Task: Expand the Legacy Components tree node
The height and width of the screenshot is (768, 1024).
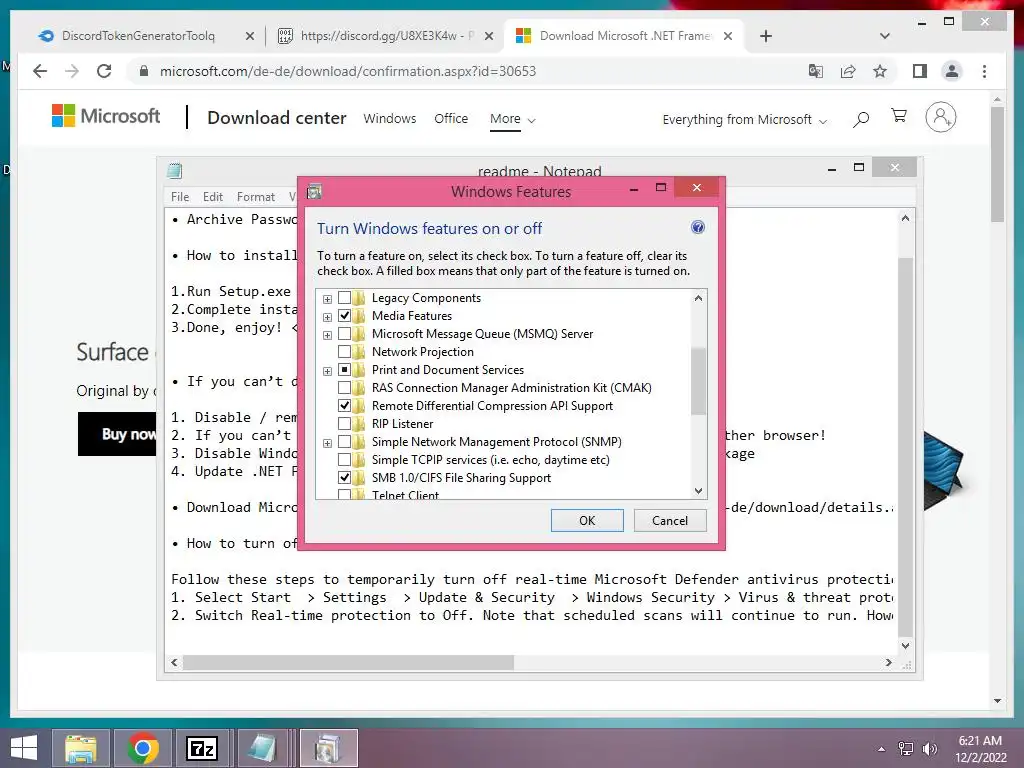Action: tap(327, 299)
